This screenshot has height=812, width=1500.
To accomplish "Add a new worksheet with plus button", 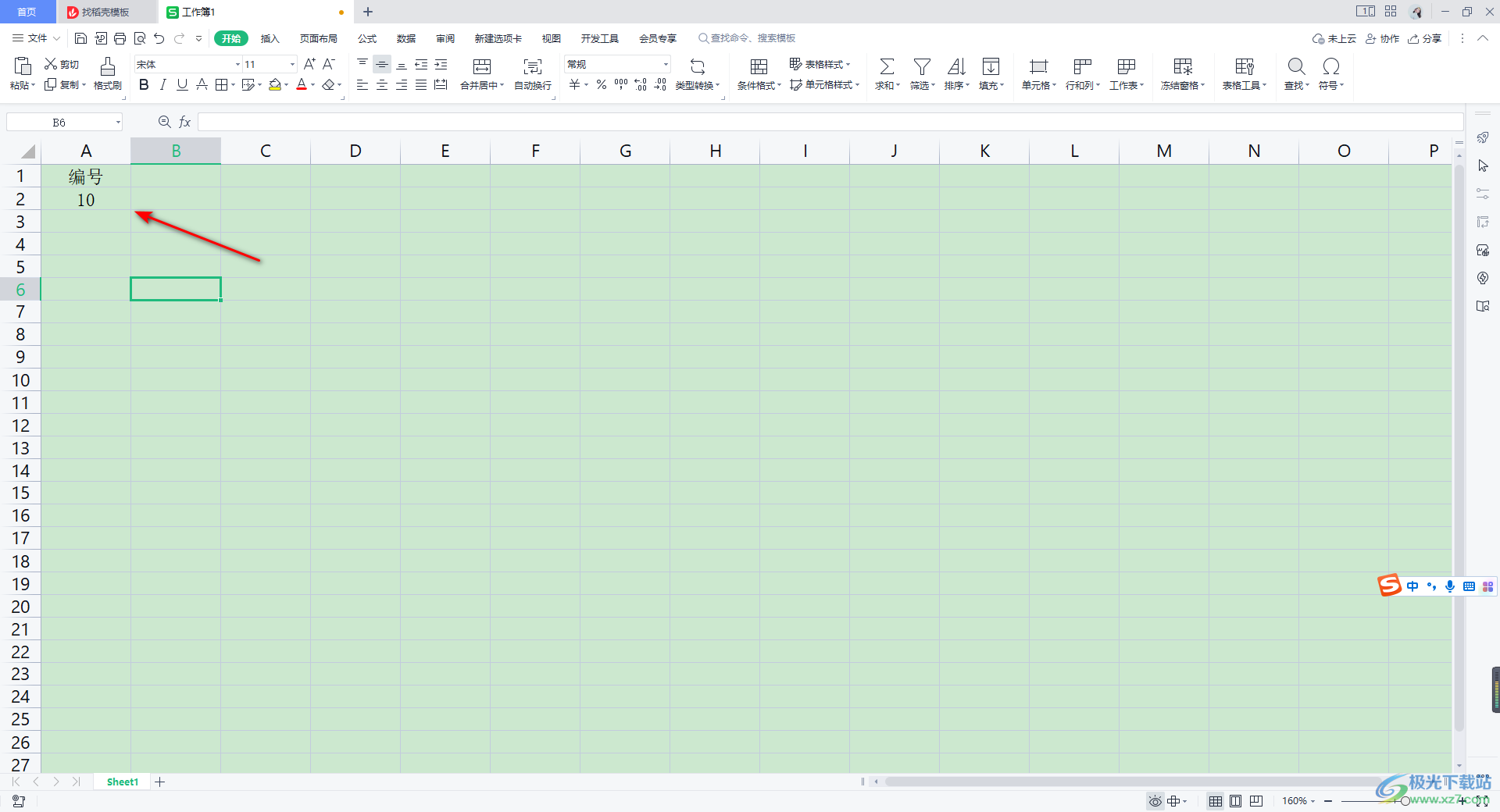I will (x=159, y=782).
